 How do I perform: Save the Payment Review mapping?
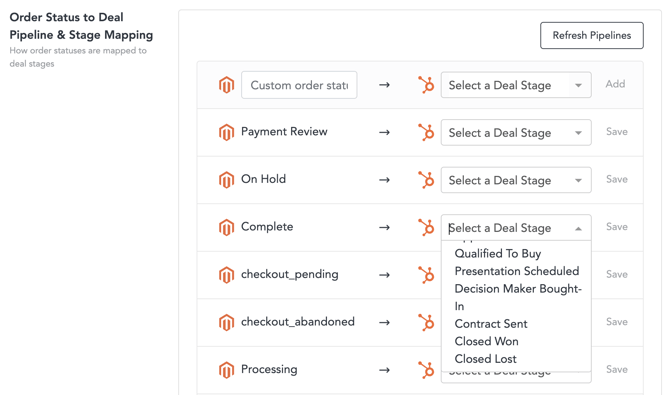tap(617, 132)
